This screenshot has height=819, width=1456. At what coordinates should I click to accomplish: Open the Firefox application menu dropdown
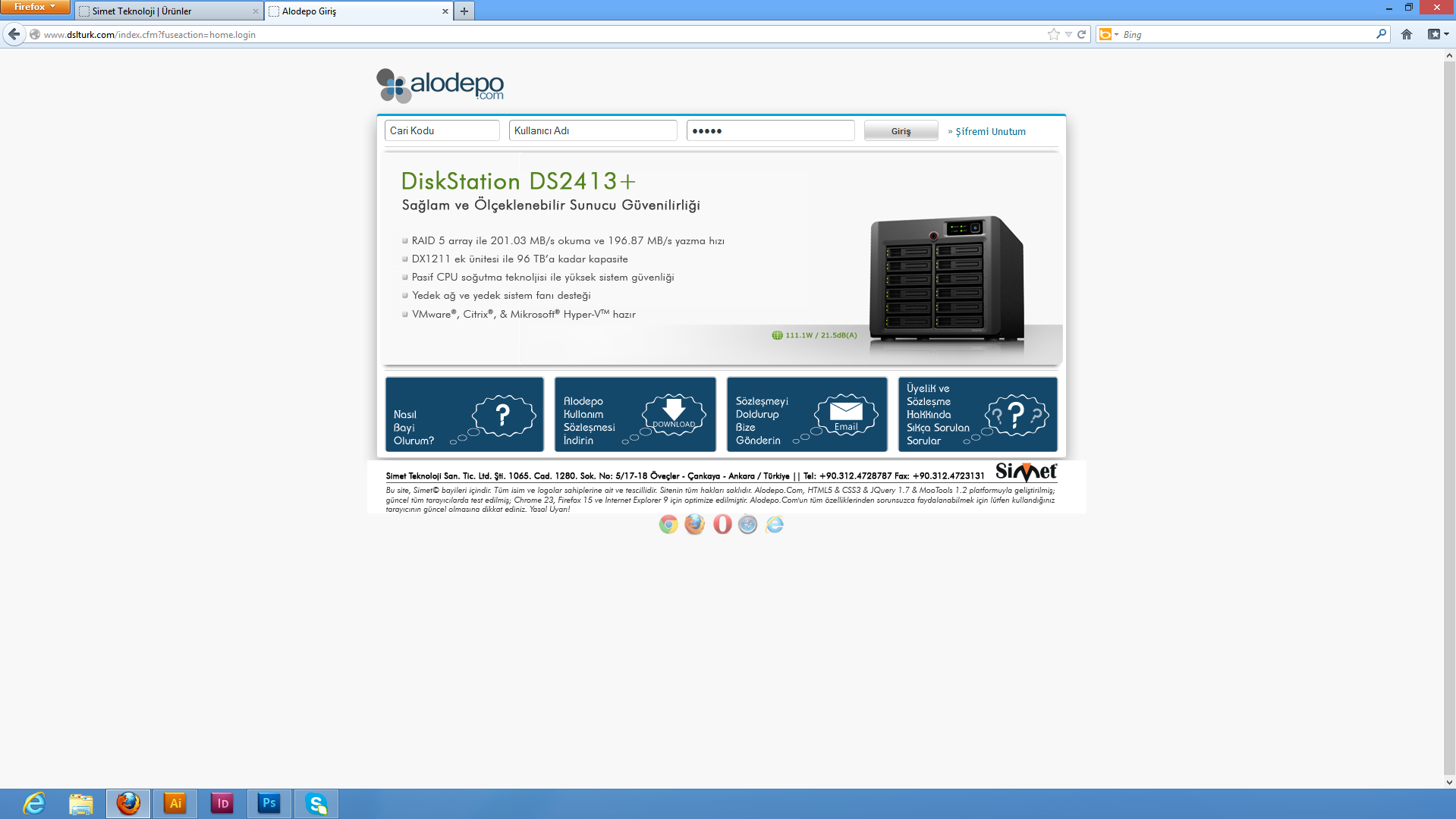35,7
